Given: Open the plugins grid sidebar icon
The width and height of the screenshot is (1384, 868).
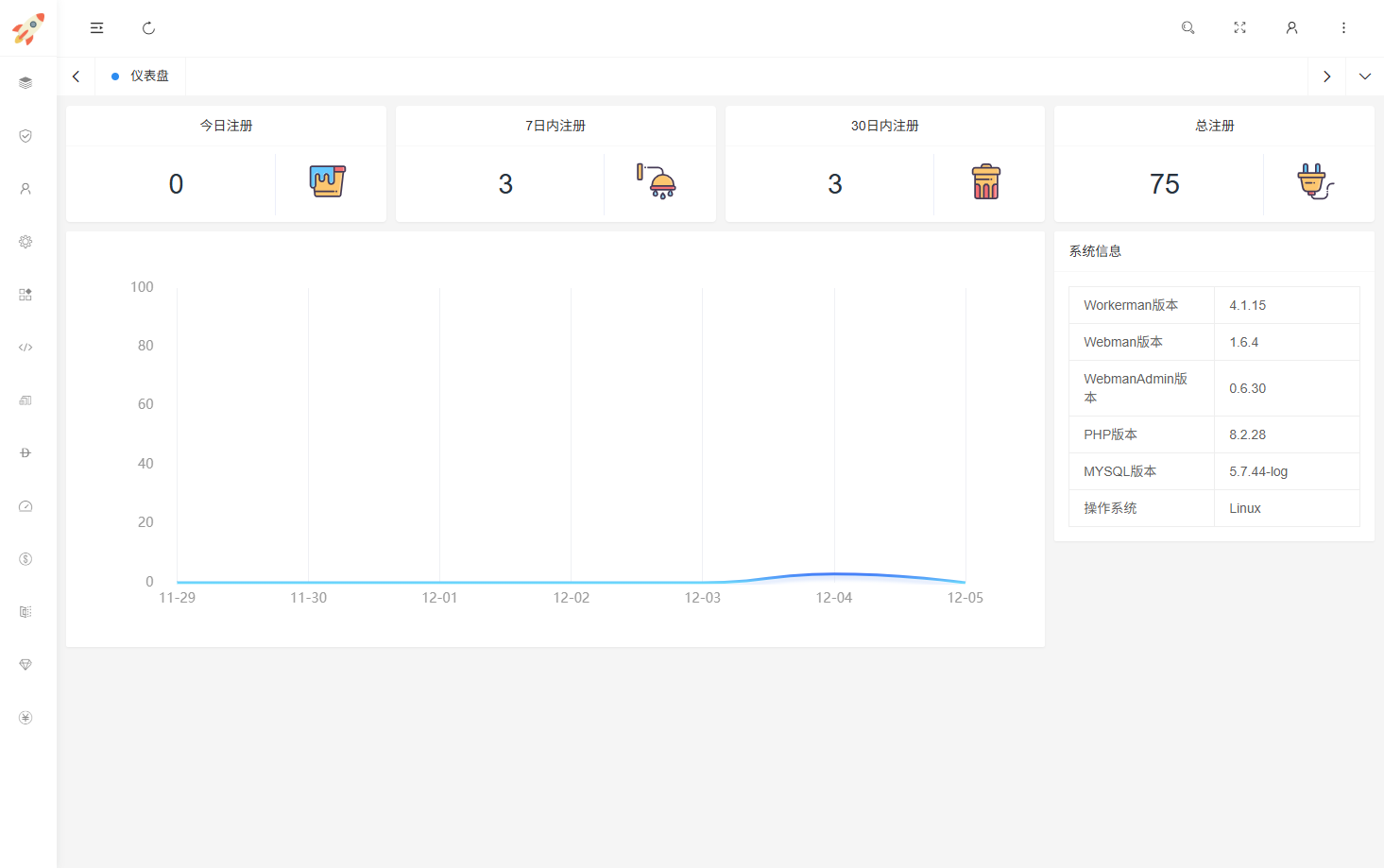Looking at the screenshot, I should 26,295.
